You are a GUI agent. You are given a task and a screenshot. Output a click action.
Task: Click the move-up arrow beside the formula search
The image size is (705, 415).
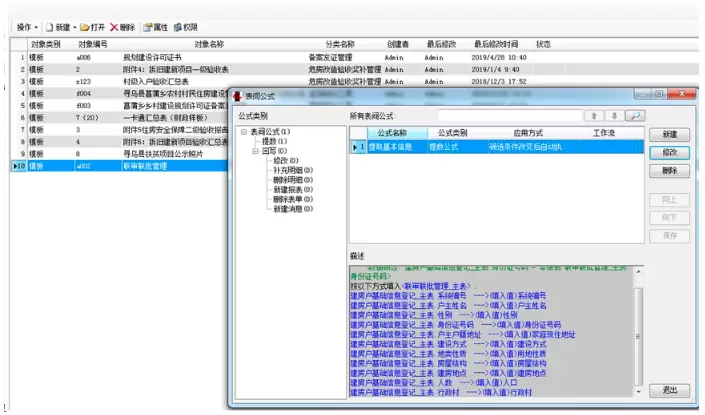click(595, 116)
